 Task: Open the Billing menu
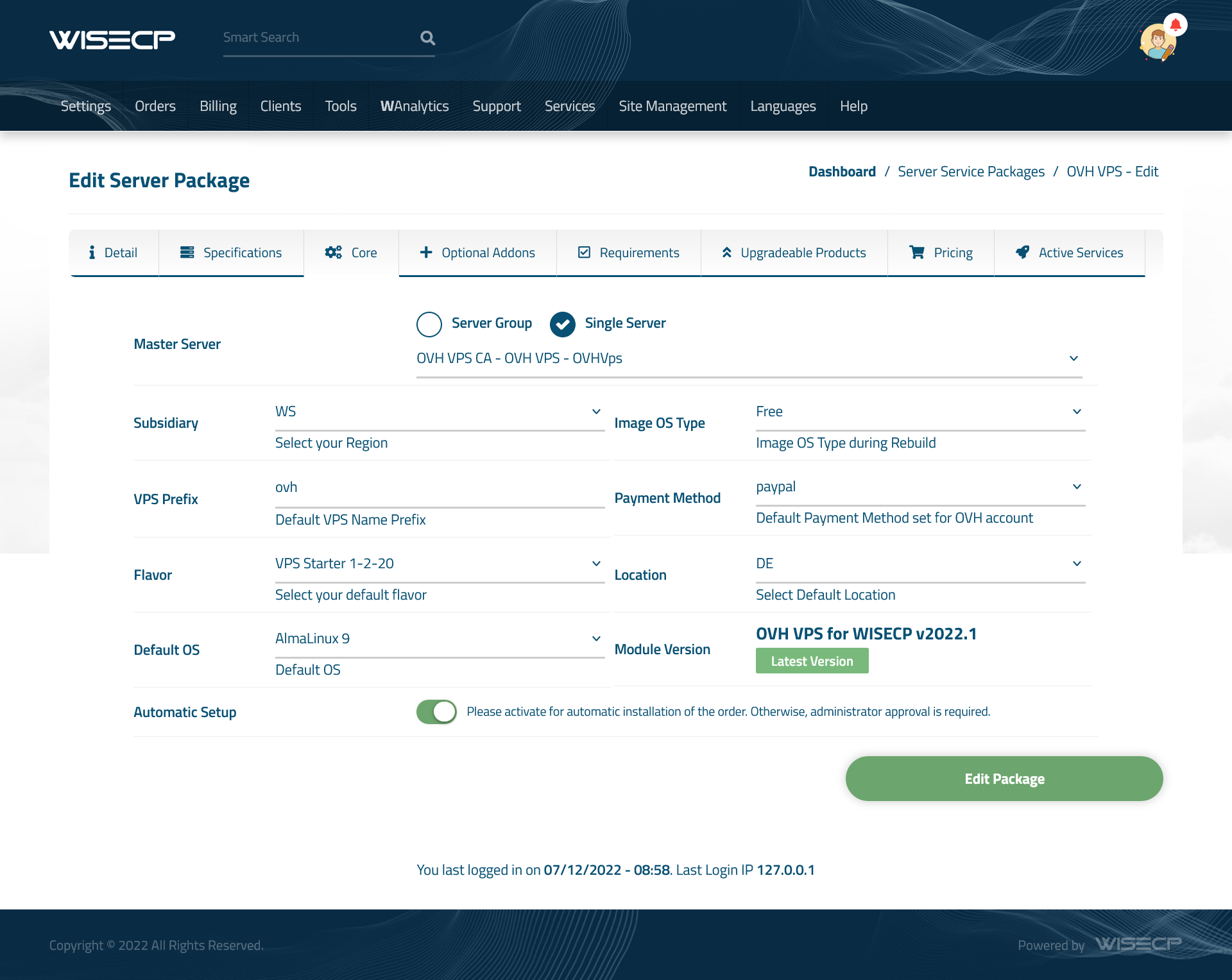coord(218,106)
